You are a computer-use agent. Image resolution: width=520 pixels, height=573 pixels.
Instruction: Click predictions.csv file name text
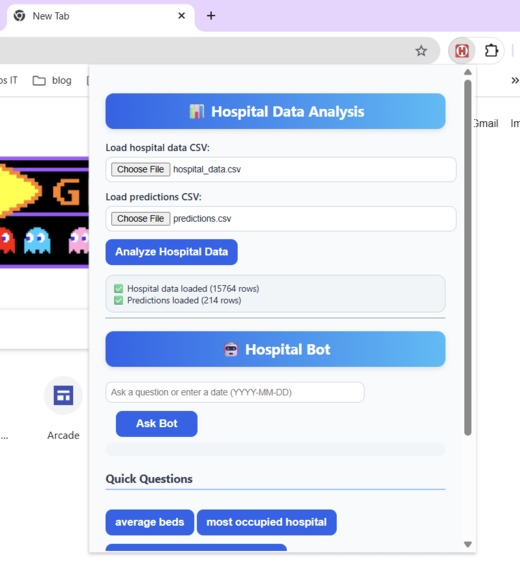click(202, 219)
